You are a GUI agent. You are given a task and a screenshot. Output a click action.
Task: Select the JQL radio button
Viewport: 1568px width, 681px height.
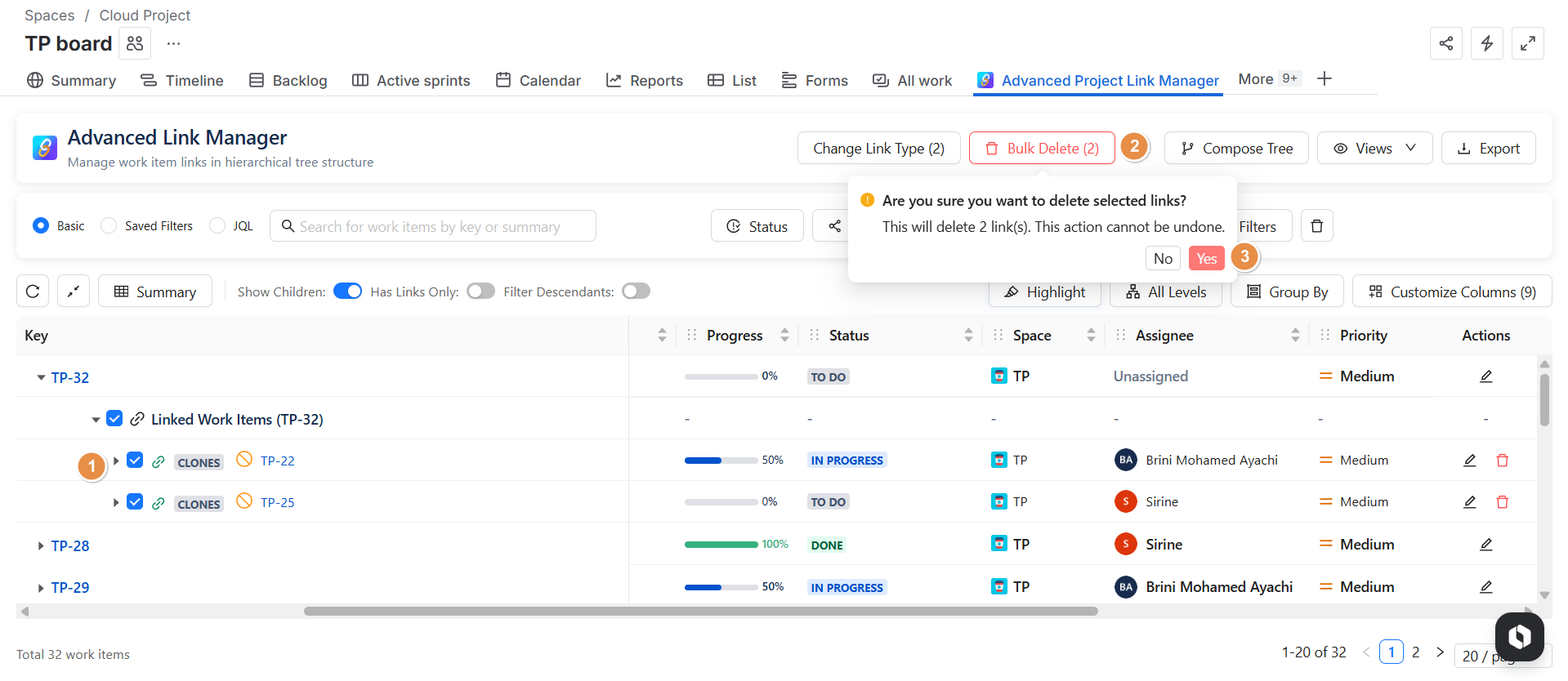(217, 225)
